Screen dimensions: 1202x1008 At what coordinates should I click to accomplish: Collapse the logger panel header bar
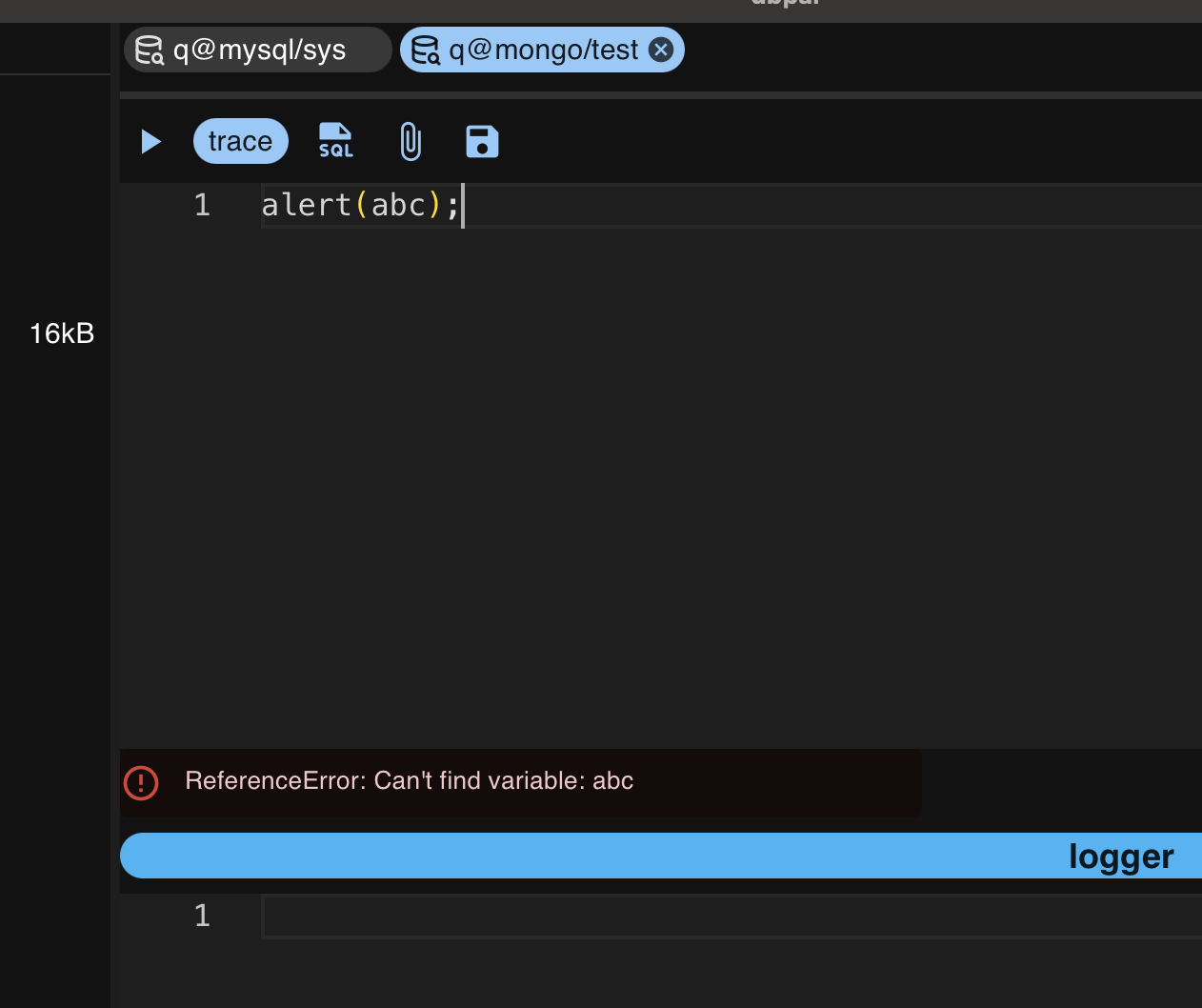pos(661,856)
